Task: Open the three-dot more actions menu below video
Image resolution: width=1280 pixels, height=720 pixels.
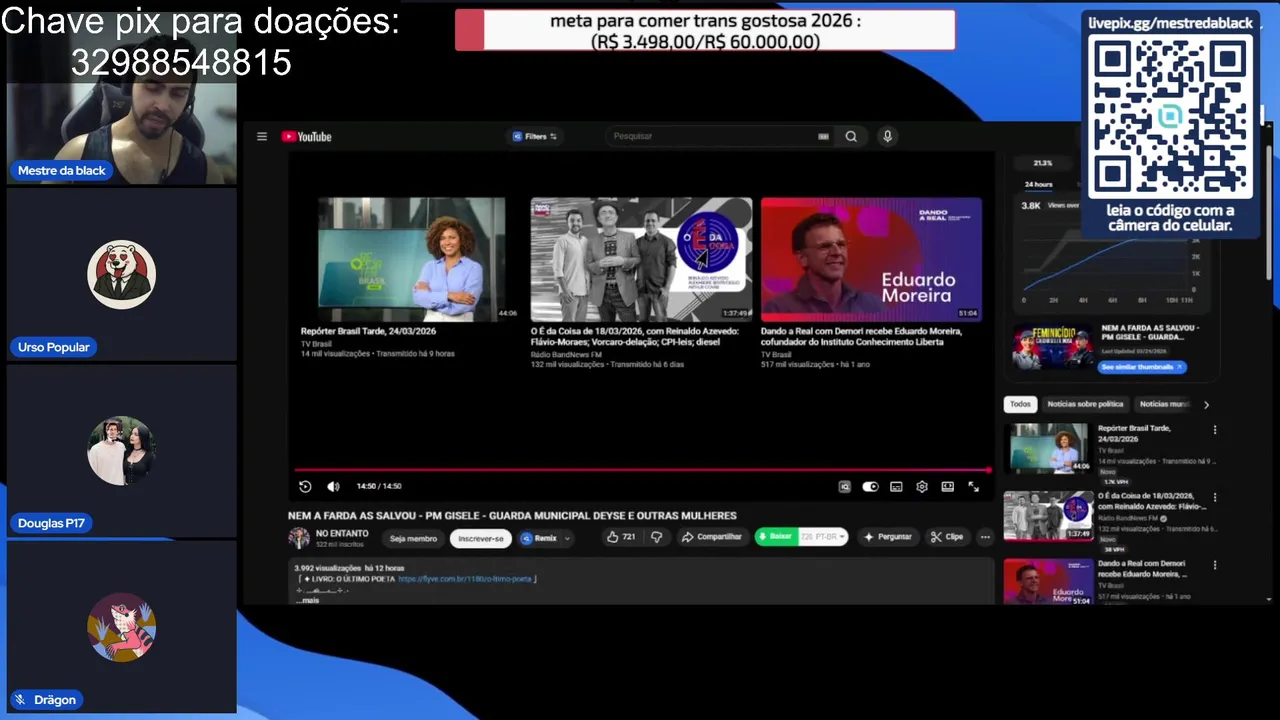Action: (985, 537)
